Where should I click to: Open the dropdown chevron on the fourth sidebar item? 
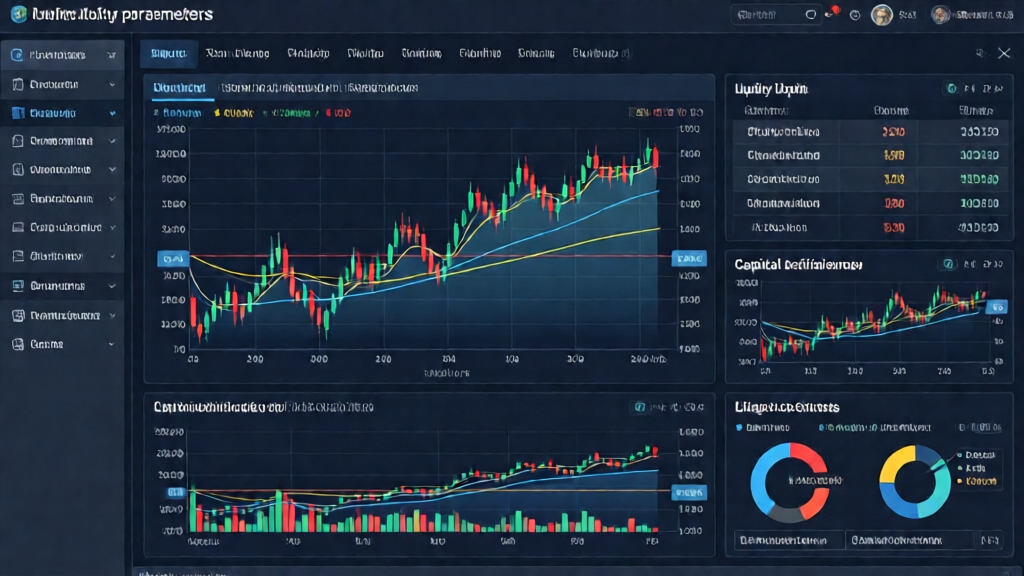pyautogui.click(x=112, y=140)
